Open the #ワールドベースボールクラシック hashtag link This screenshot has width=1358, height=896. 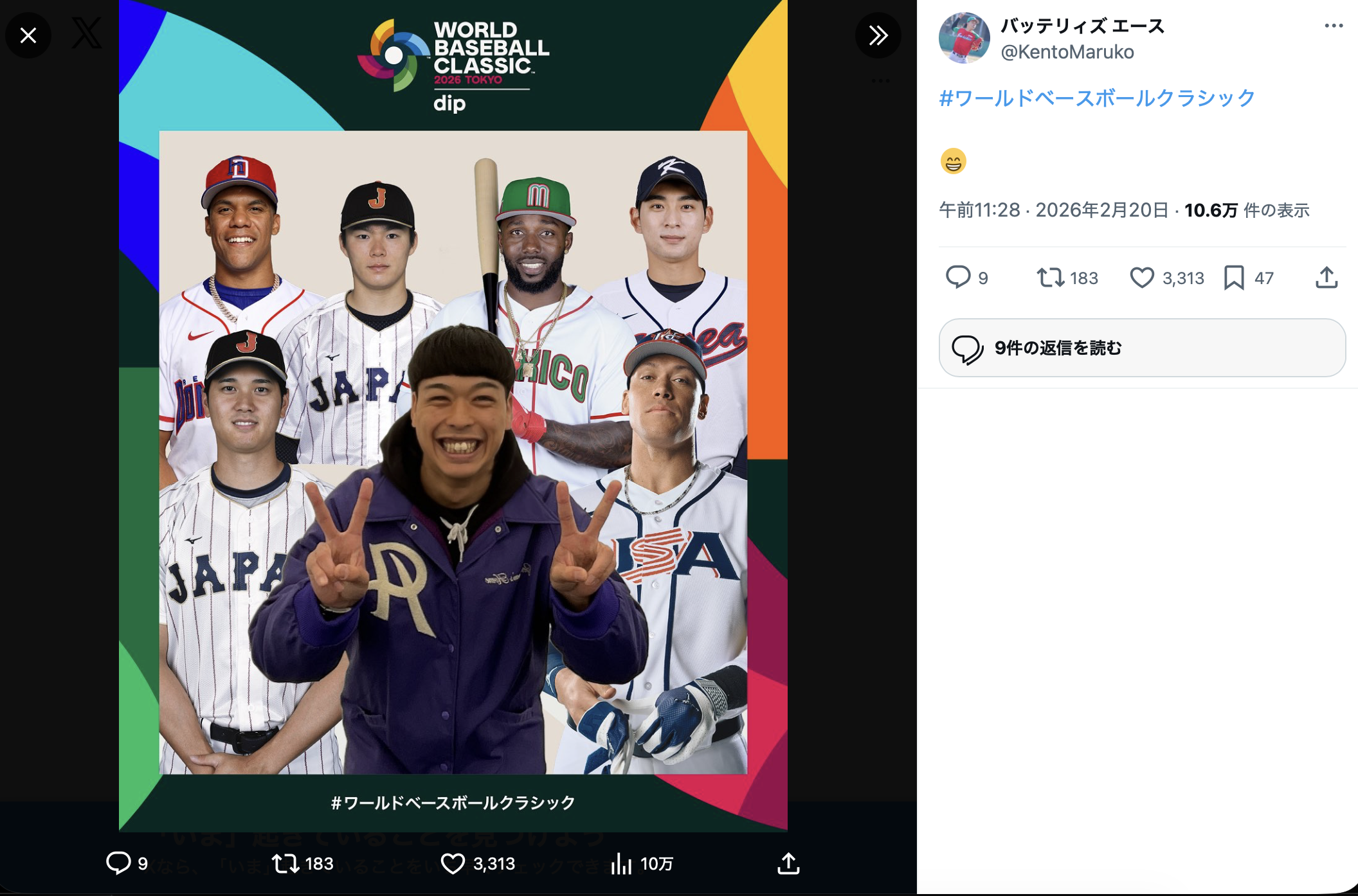[x=1096, y=98]
